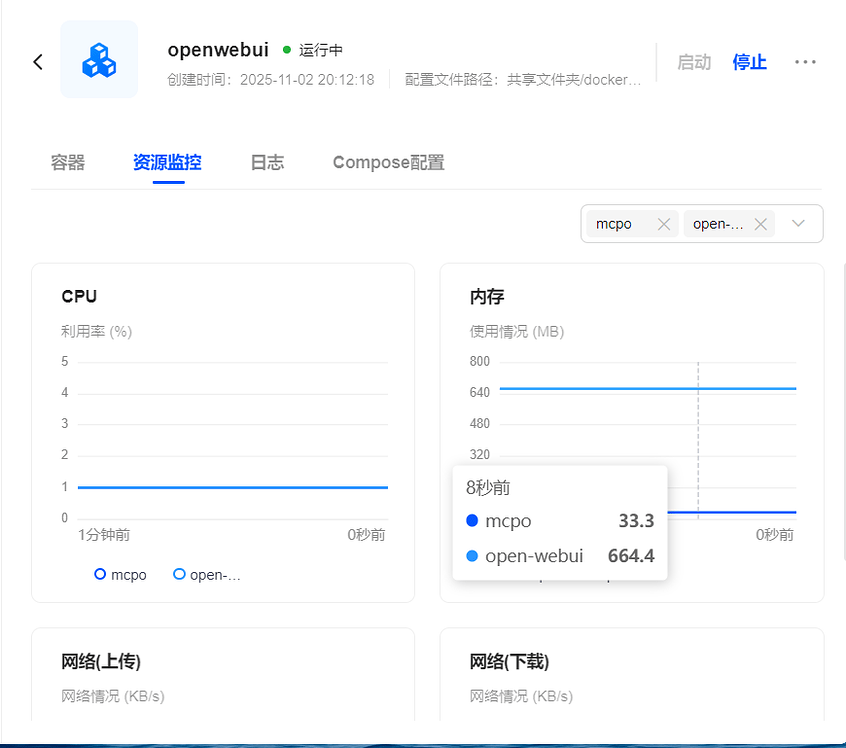The height and width of the screenshot is (748, 846).
Task: Expand the container selection dropdown
Action: coord(798,223)
